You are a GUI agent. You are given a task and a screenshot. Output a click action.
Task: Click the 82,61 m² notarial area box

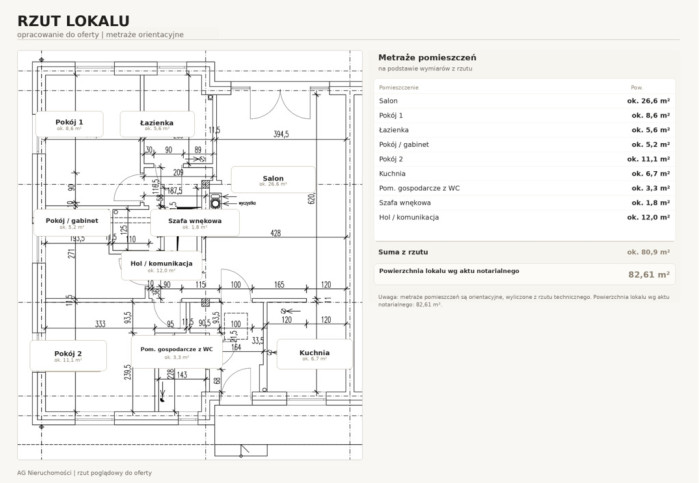point(525,274)
